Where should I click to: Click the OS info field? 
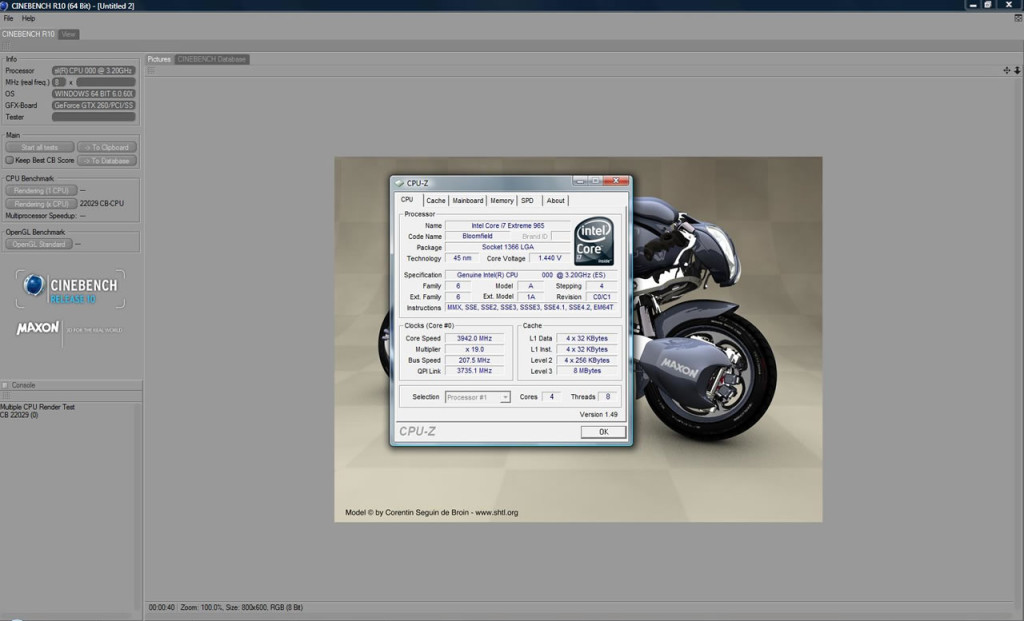(93, 94)
